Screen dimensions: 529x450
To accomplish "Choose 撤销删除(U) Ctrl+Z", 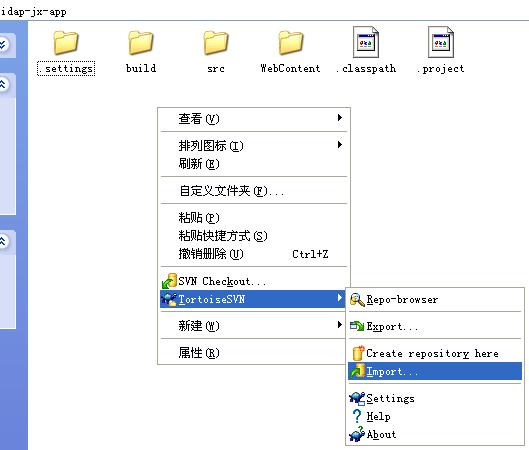I will point(254,254).
